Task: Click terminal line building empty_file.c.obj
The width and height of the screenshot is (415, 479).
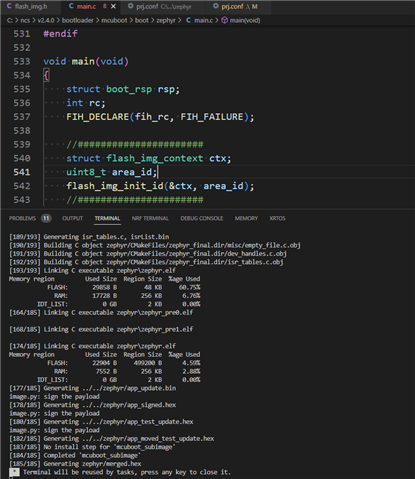Action: click(x=155, y=245)
